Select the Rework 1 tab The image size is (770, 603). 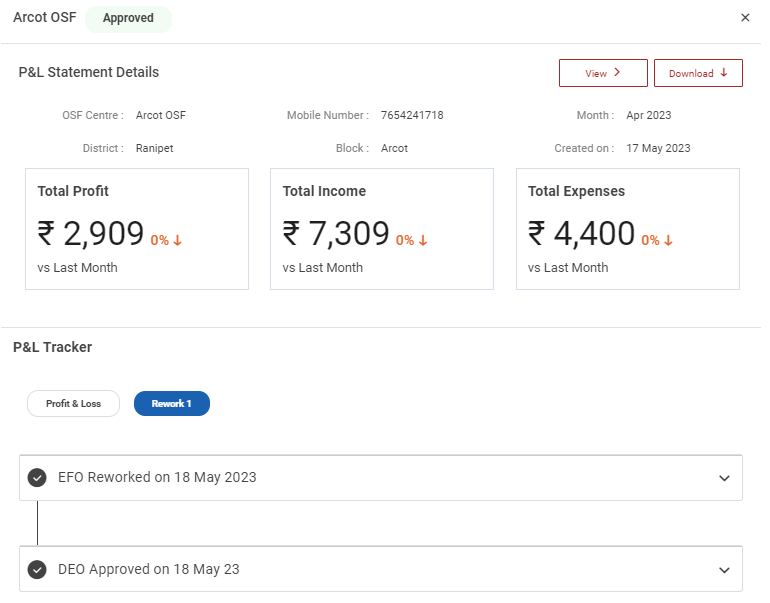171,404
